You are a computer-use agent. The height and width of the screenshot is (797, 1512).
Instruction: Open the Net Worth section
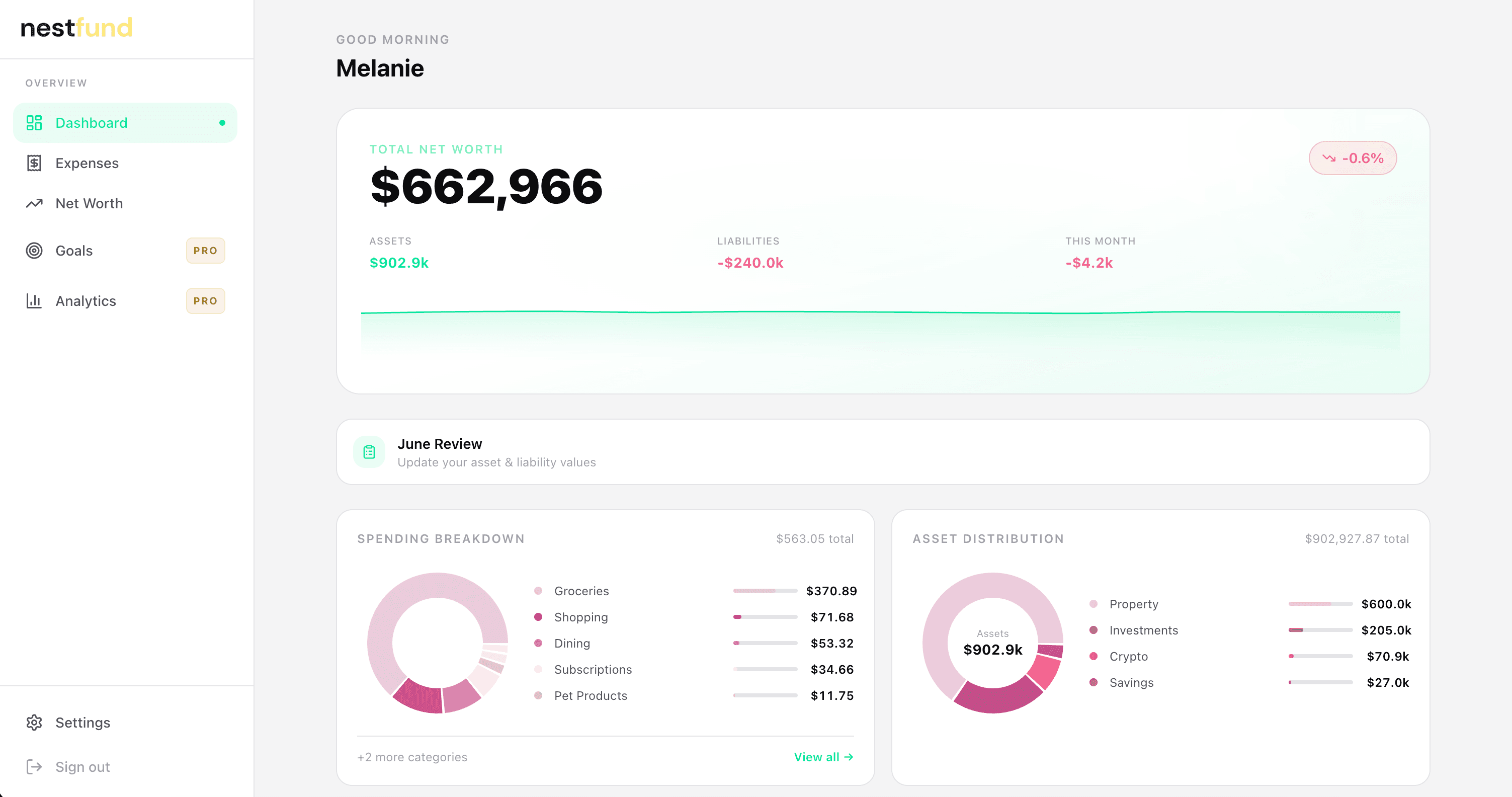(x=125, y=203)
